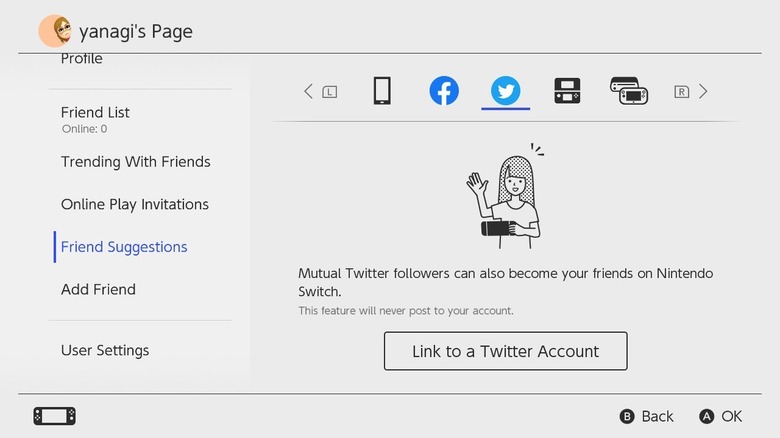Select the Wii U console icon
The height and width of the screenshot is (438, 780).
click(x=629, y=91)
